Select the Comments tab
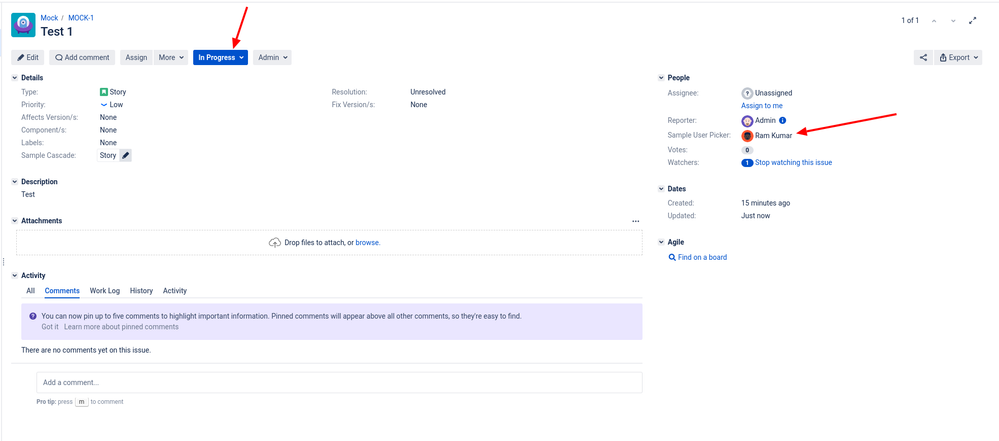The width and height of the screenshot is (999, 441). (62, 291)
